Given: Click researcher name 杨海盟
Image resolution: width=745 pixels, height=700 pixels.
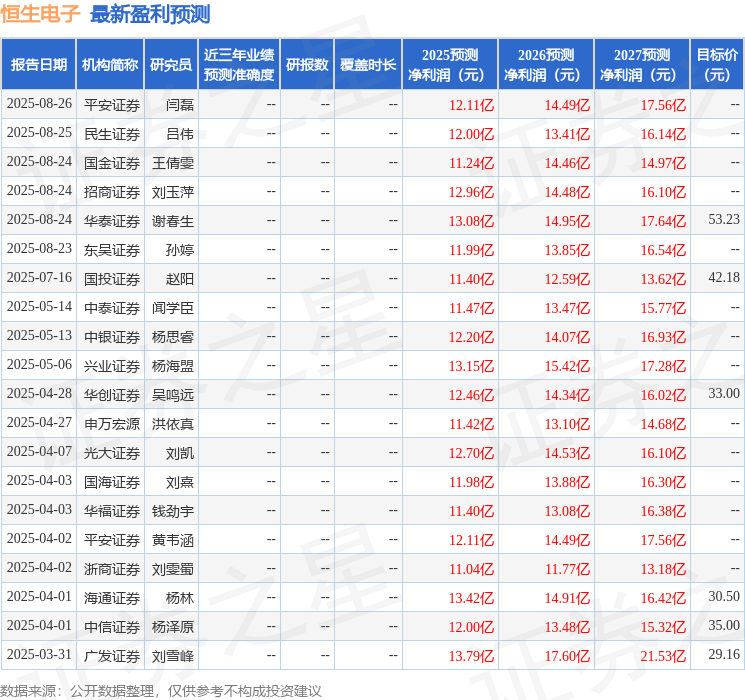Looking at the screenshot, I should (173, 366).
